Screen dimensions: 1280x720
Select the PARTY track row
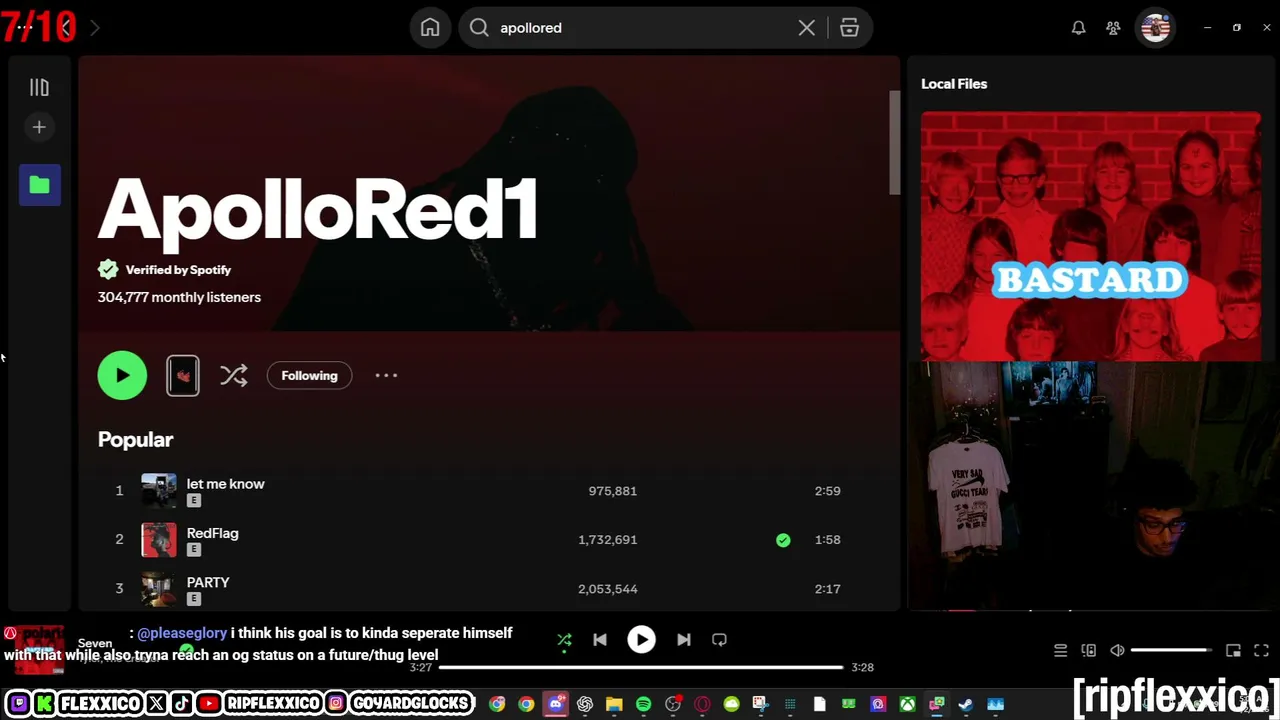pos(479,589)
